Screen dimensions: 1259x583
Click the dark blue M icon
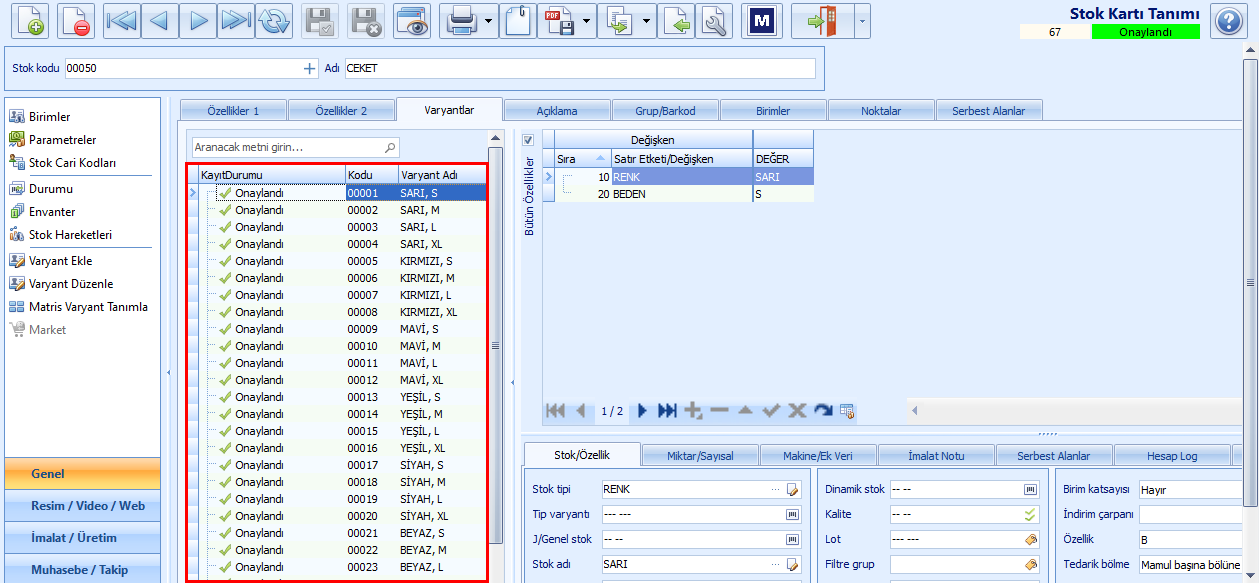pyautogui.click(x=761, y=21)
